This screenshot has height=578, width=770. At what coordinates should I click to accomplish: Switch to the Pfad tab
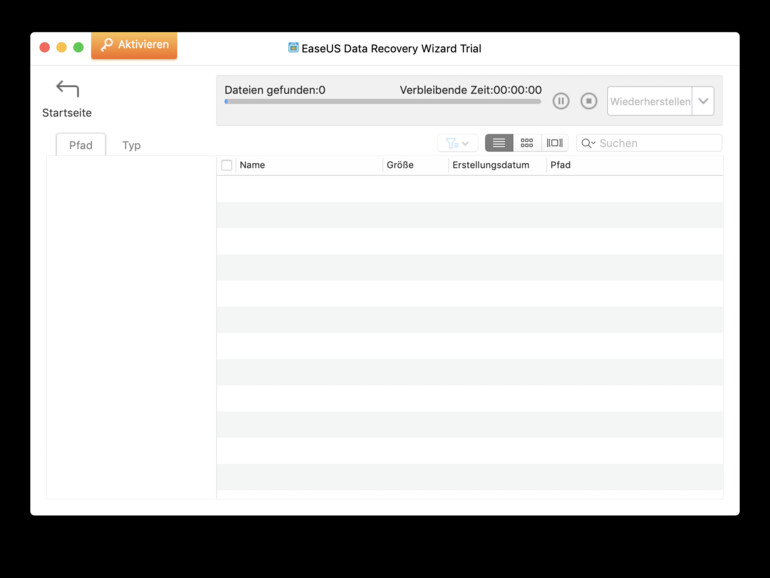tap(81, 145)
